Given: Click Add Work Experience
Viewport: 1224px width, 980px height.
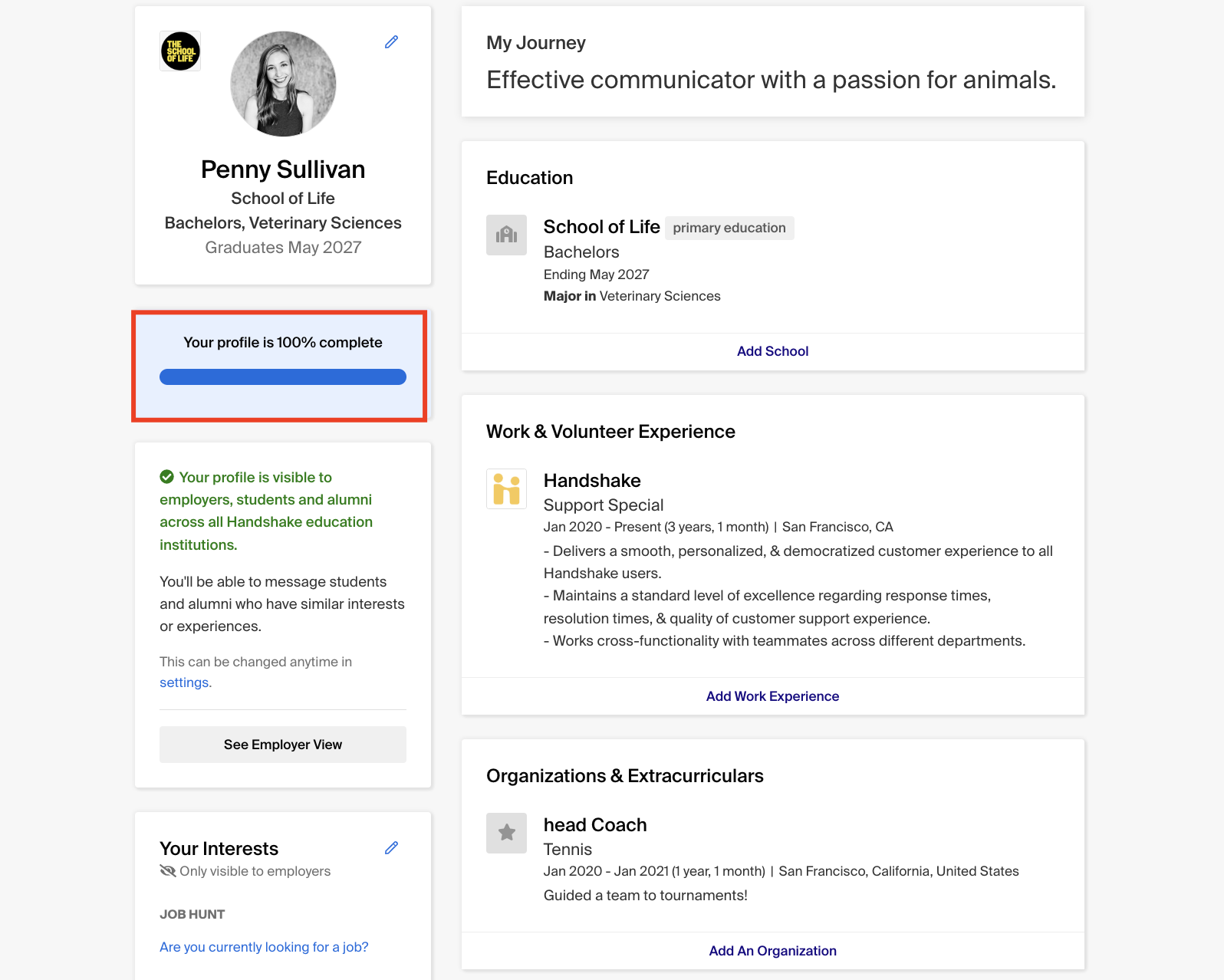Looking at the screenshot, I should [x=772, y=696].
